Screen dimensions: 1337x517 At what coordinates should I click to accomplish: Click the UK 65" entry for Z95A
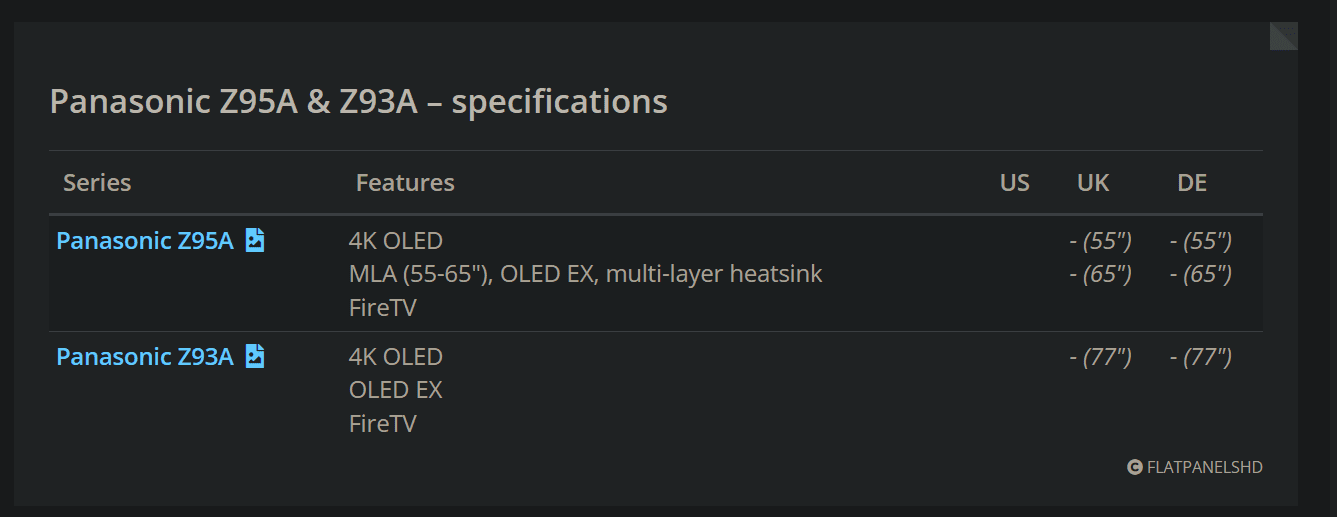click(1100, 274)
